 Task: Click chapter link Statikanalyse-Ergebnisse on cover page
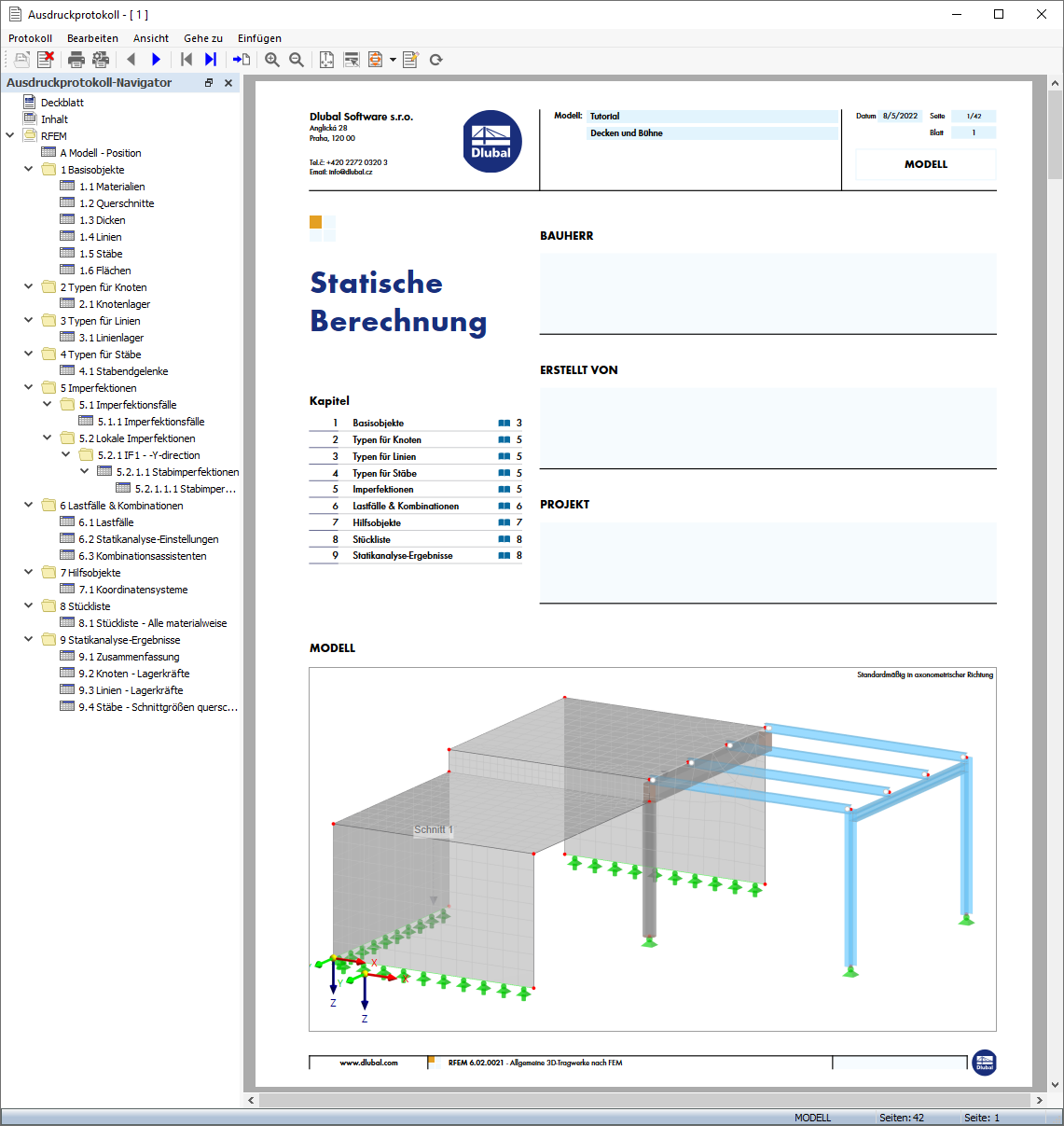403,556
